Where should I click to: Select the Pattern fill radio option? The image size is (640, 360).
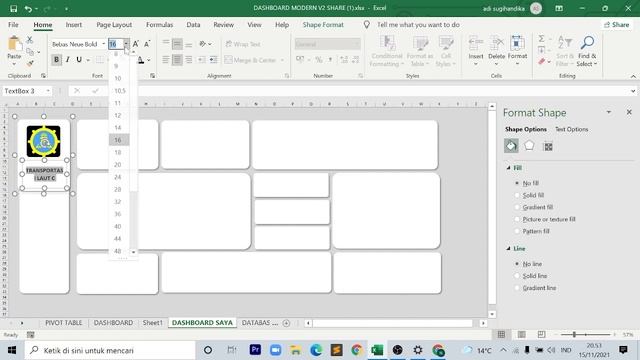(x=517, y=231)
